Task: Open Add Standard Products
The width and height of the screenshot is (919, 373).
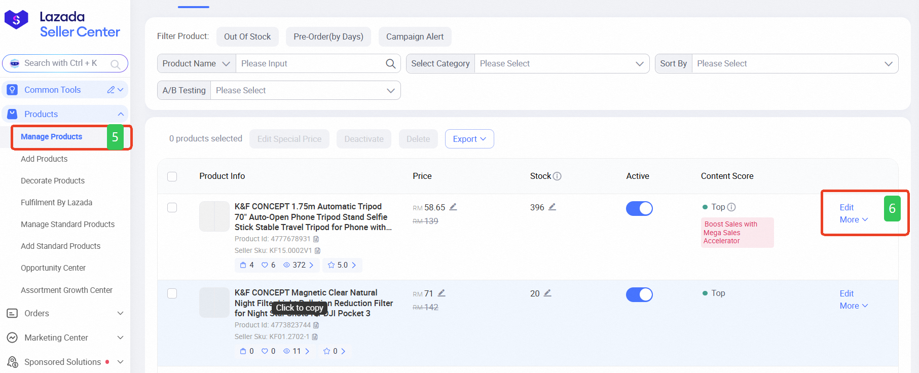Action: pos(60,246)
